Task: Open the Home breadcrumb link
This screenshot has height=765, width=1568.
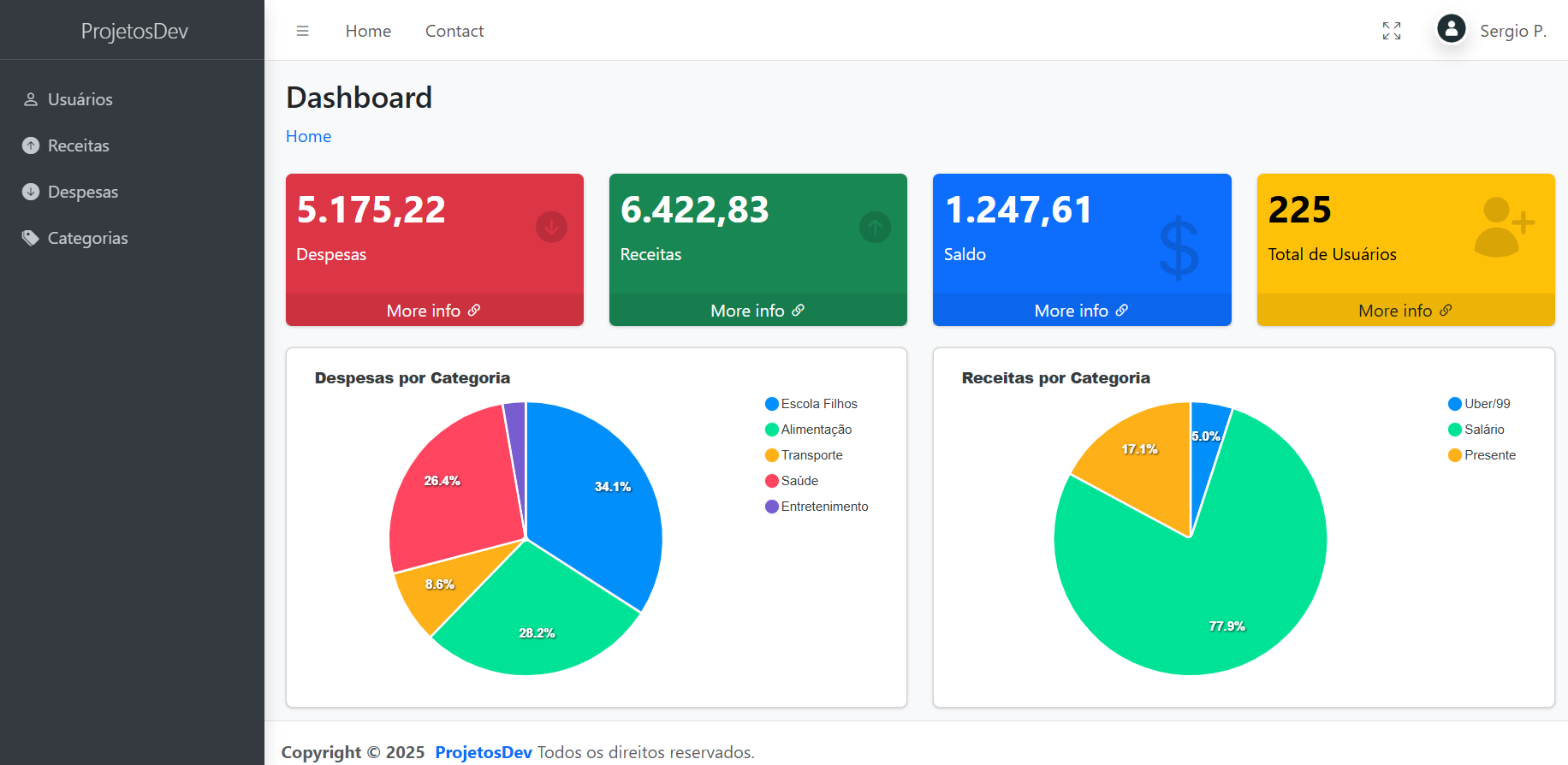Action: point(308,136)
